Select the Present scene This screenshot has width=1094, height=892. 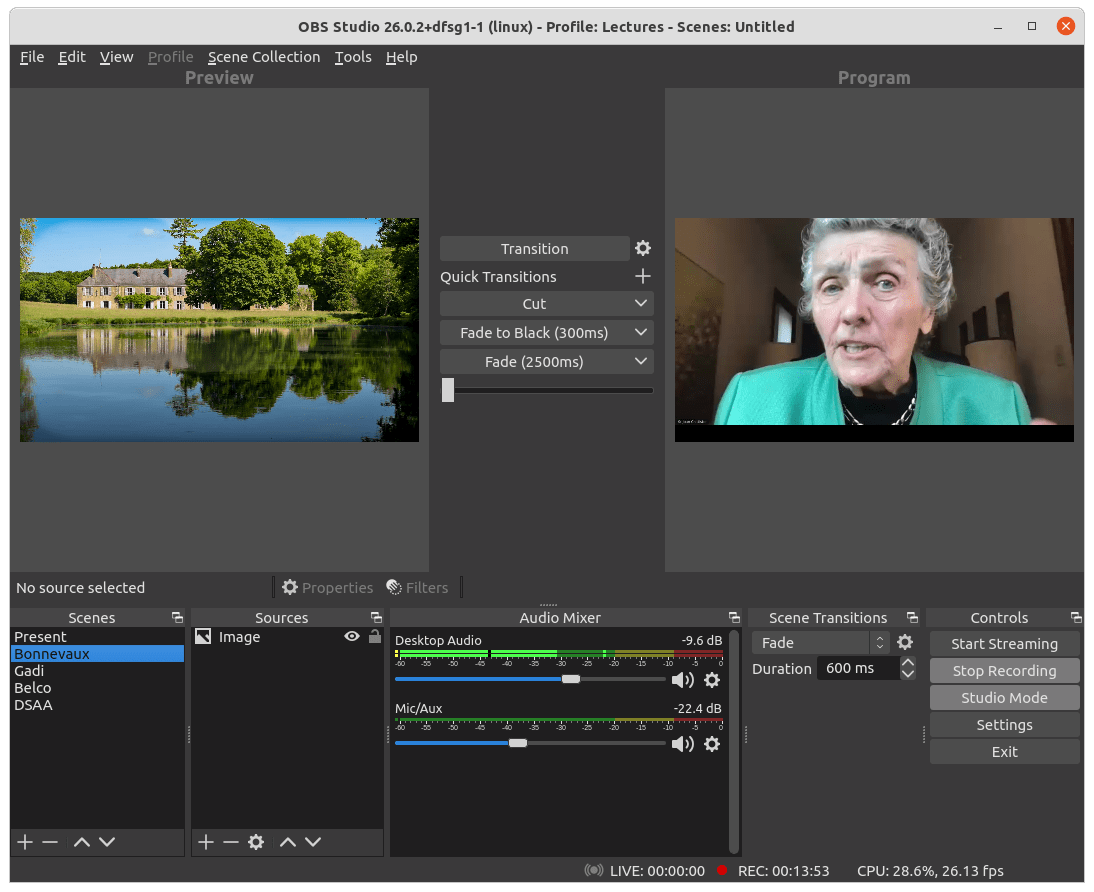point(97,637)
